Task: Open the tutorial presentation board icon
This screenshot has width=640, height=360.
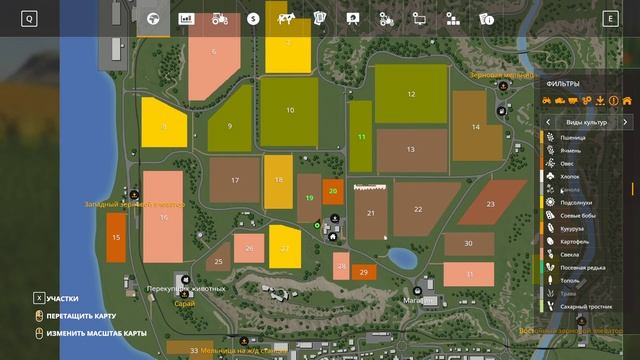Action: click(353, 19)
